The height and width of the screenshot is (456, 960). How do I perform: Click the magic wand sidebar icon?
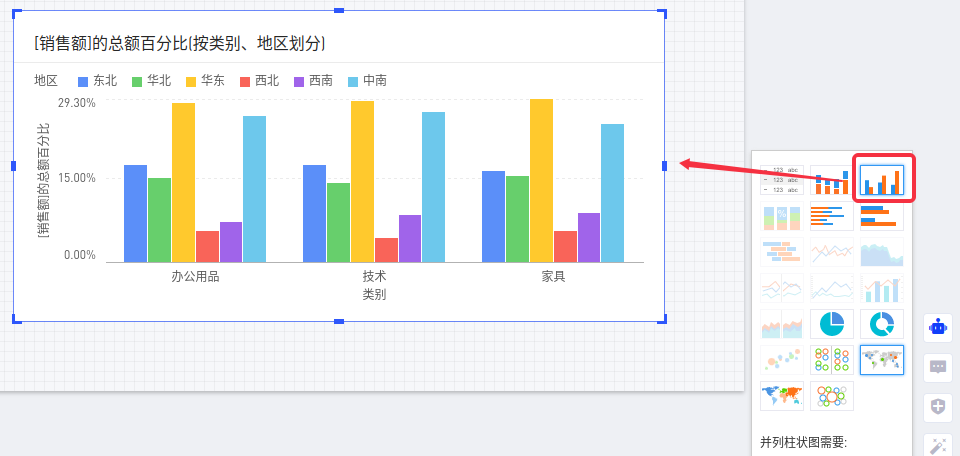[x=938, y=444]
